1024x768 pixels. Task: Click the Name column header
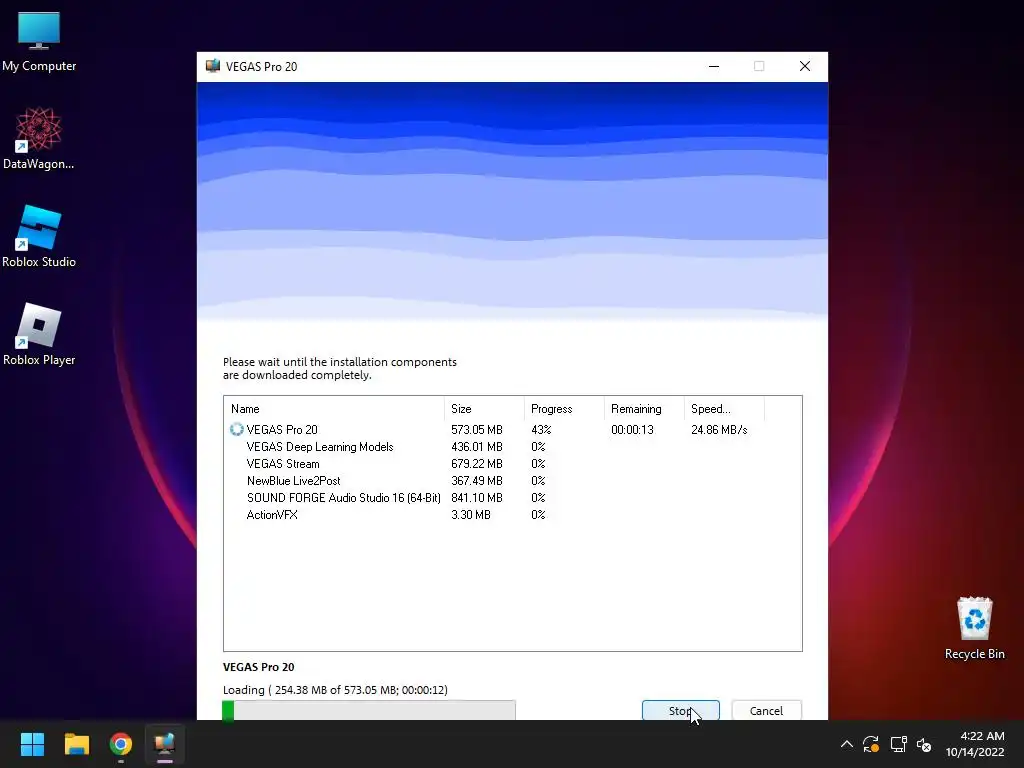click(x=334, y=409)
